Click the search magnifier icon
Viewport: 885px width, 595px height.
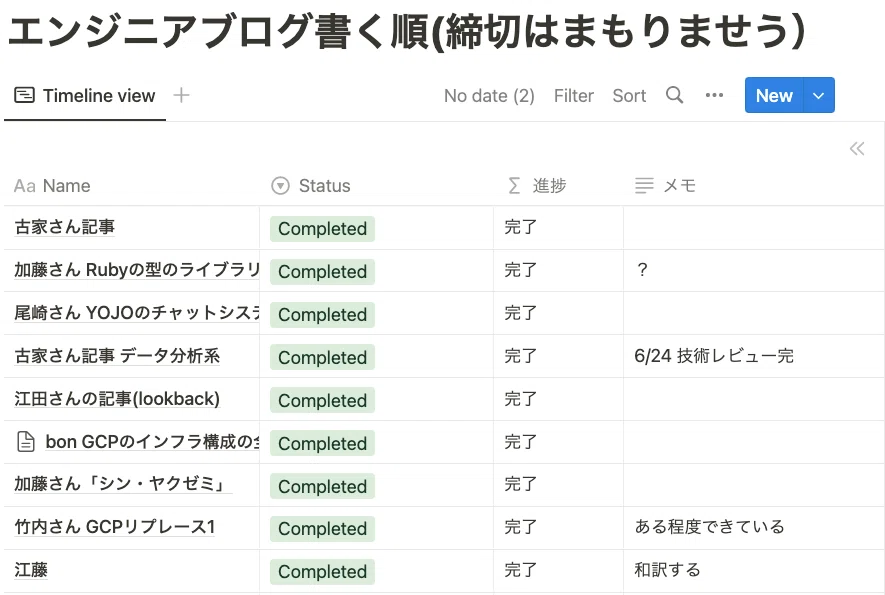point(674,95)
